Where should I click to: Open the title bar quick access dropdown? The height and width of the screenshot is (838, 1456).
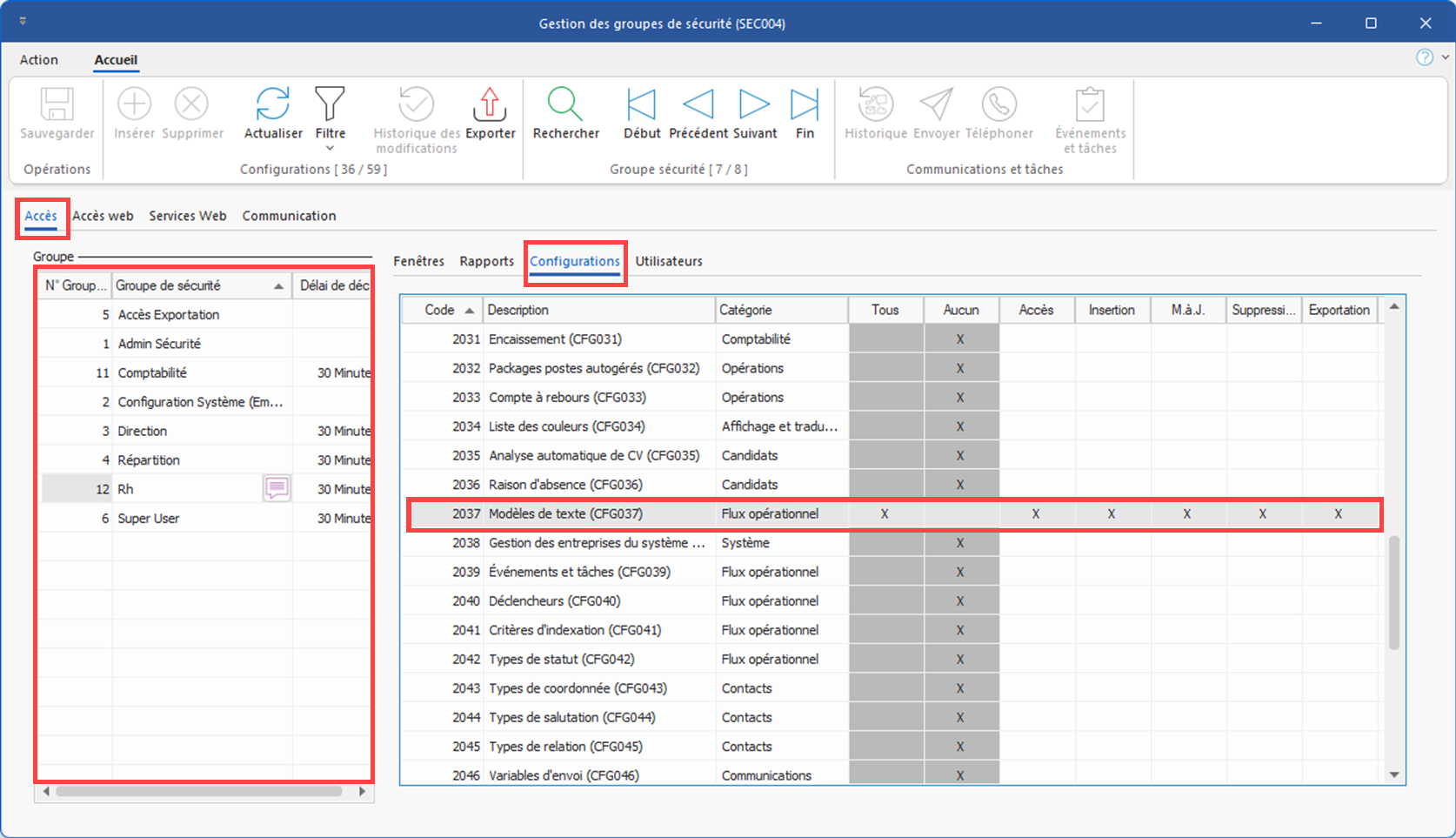click(x=23, y=21)
